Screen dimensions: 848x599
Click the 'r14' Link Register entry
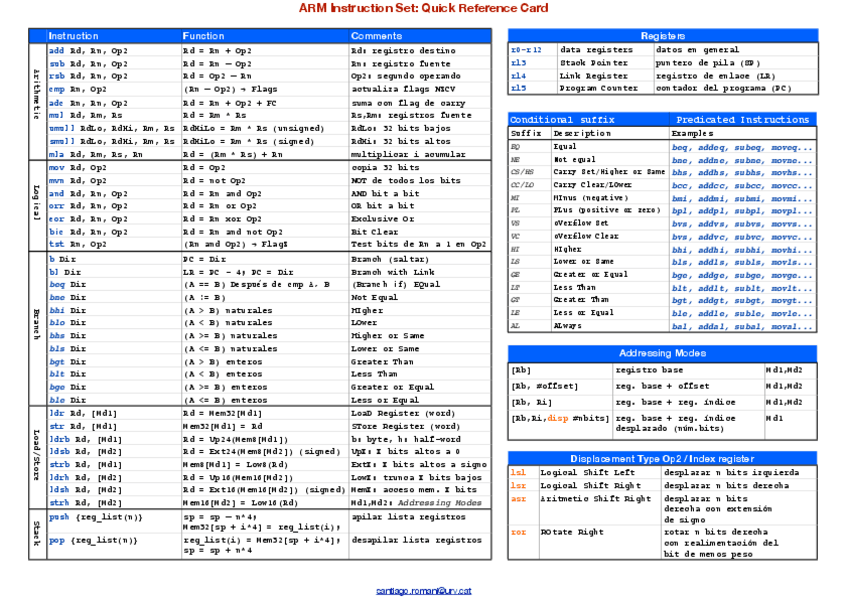pyautogui.click(x=518, y=76)
